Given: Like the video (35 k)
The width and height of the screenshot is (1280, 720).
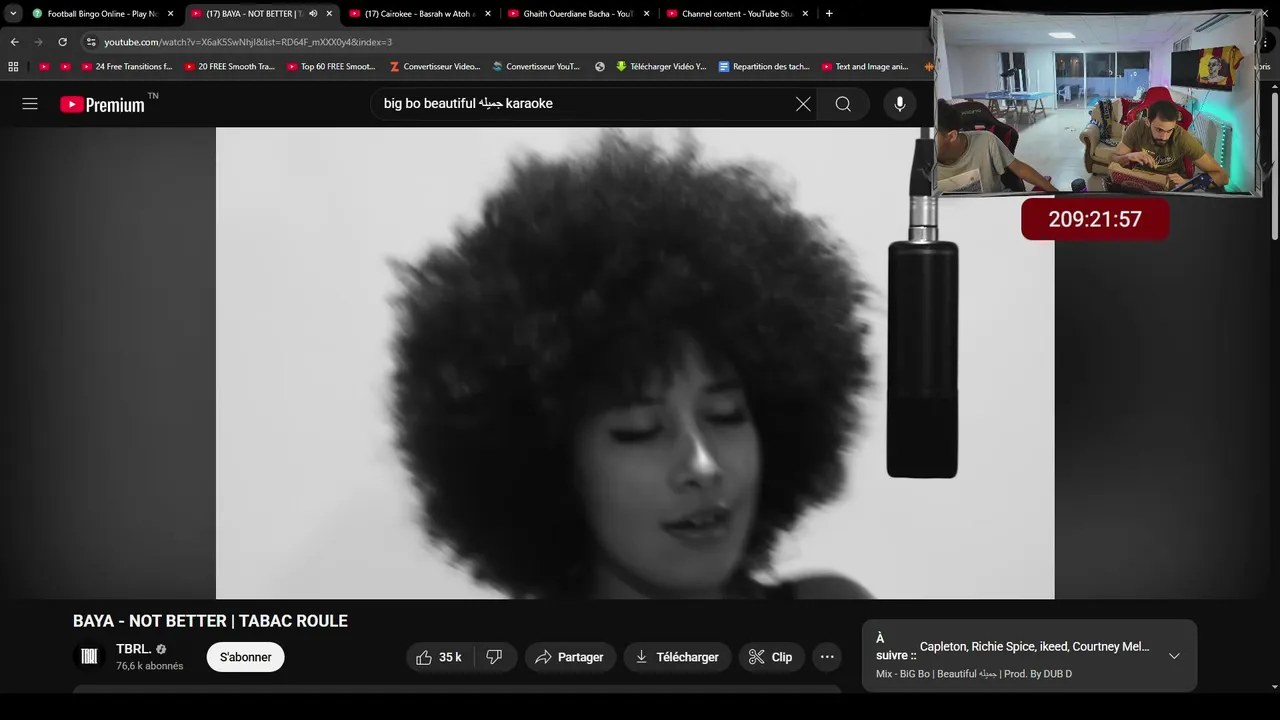Looking at the screenshot, I should (x=439, y=657).
